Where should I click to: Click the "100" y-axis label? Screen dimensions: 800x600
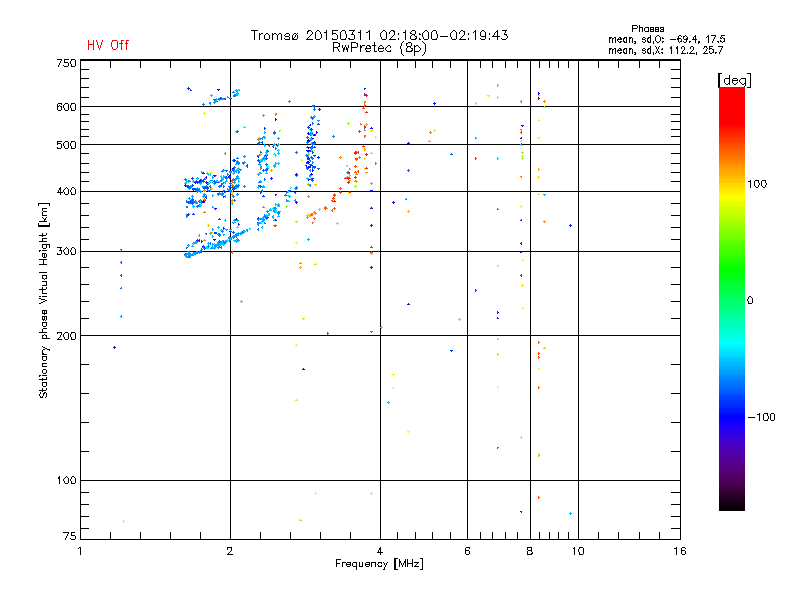pos(66,481)
